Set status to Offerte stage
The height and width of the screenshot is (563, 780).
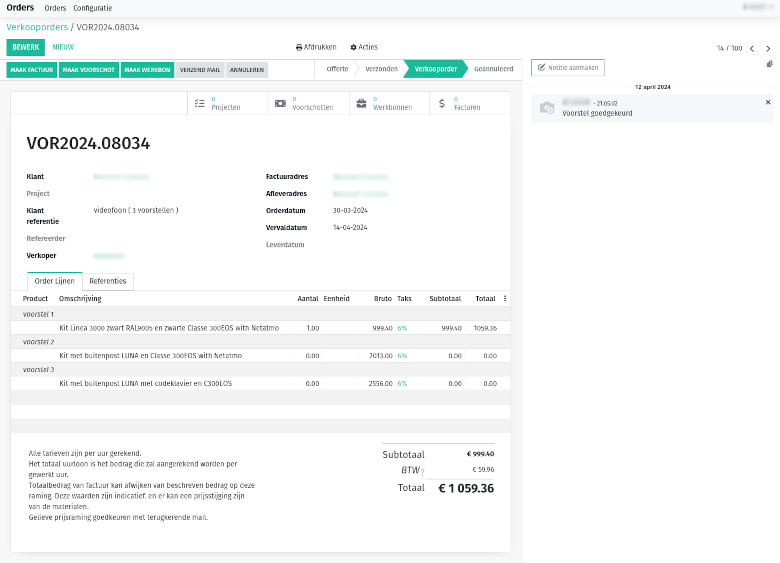tap(337, 69)
